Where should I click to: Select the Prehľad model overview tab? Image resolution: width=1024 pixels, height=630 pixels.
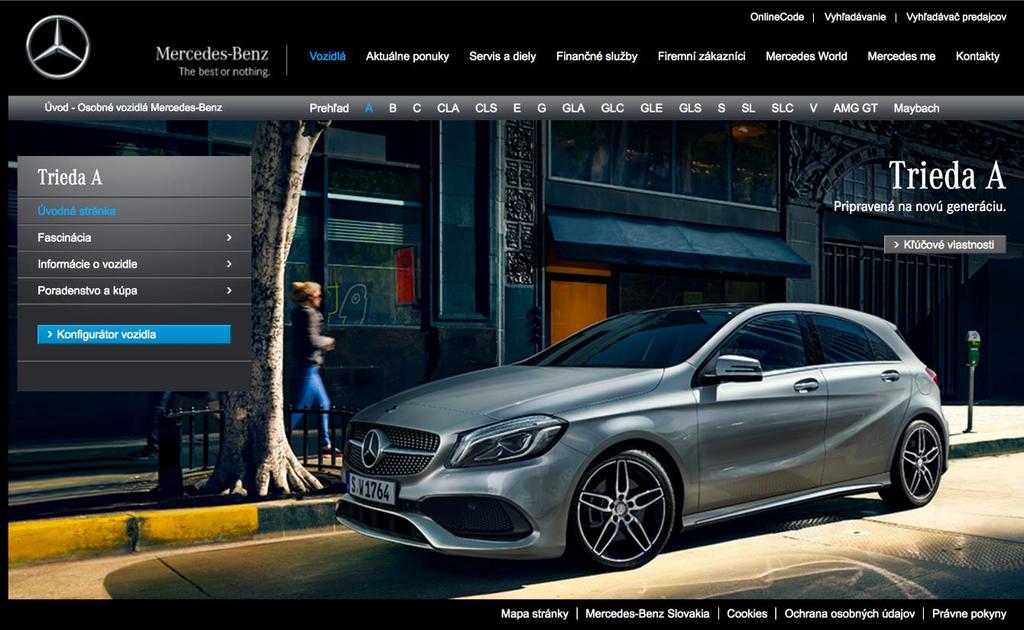coord(329,108)
